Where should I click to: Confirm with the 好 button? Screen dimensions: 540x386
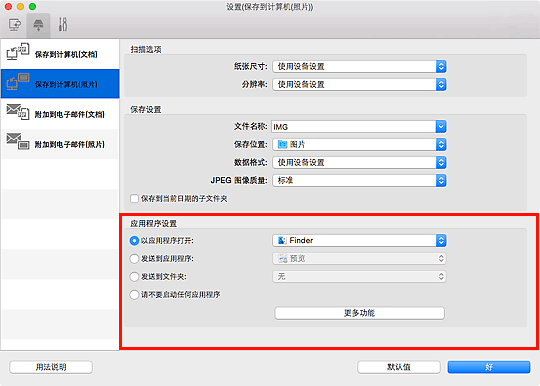[x=489, y=367]
